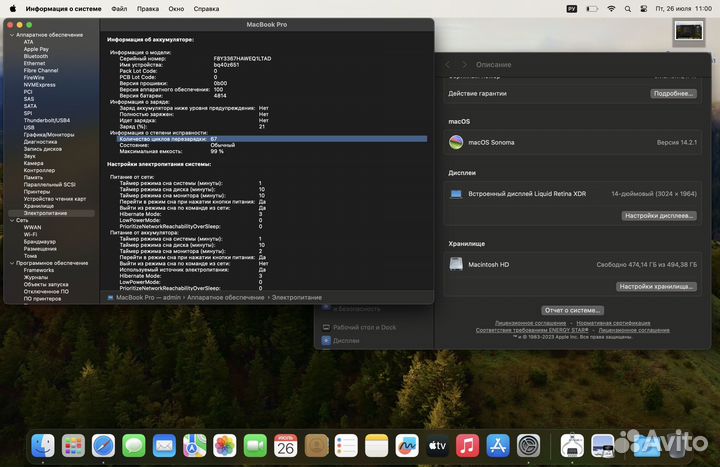The image size is (720, 467).
Task: Click the Максимальная емкость 99 % line
Action: pyautogui.click(x=171, y=151)
